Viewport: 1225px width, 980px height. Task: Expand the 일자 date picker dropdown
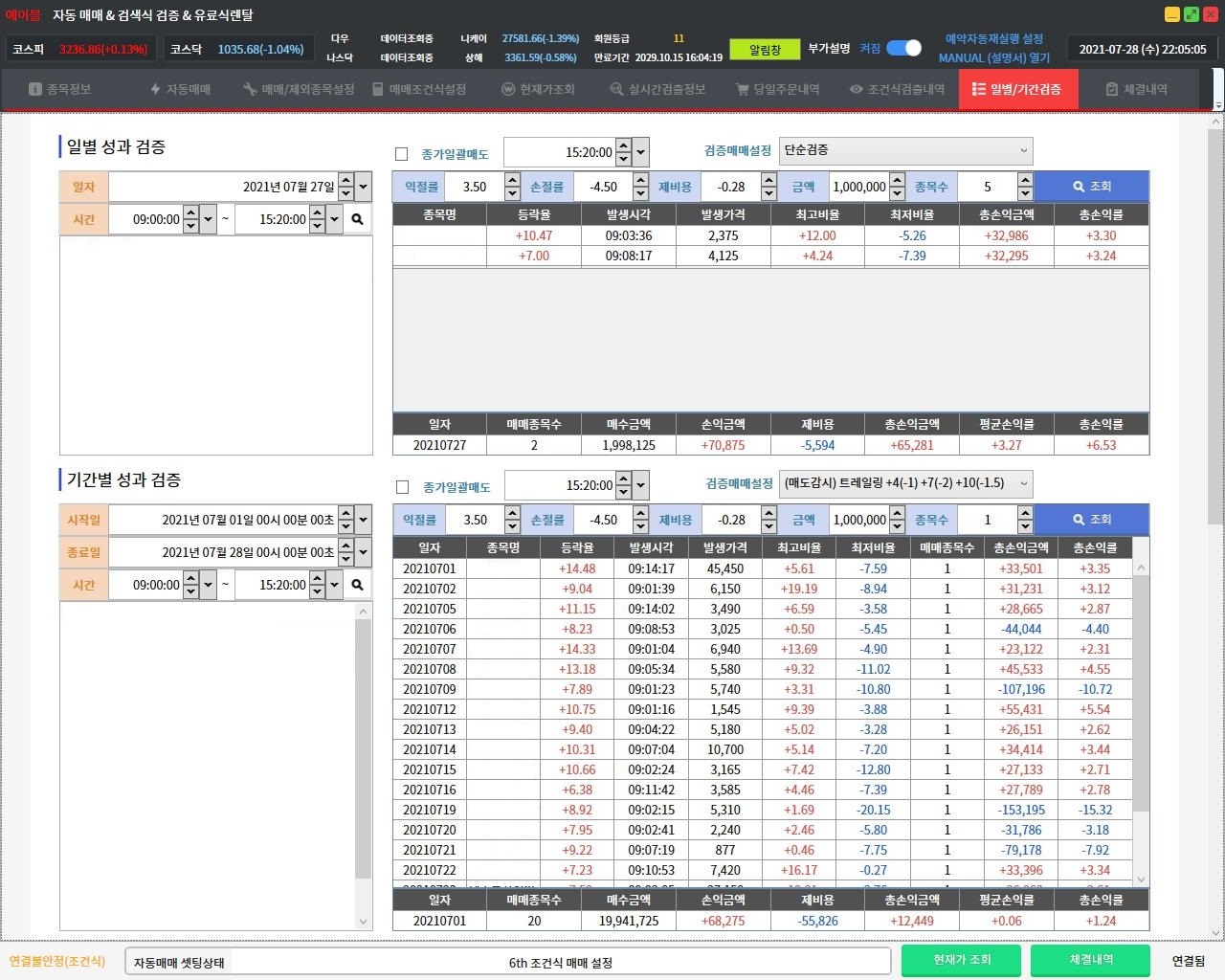(x=364, y=187)
